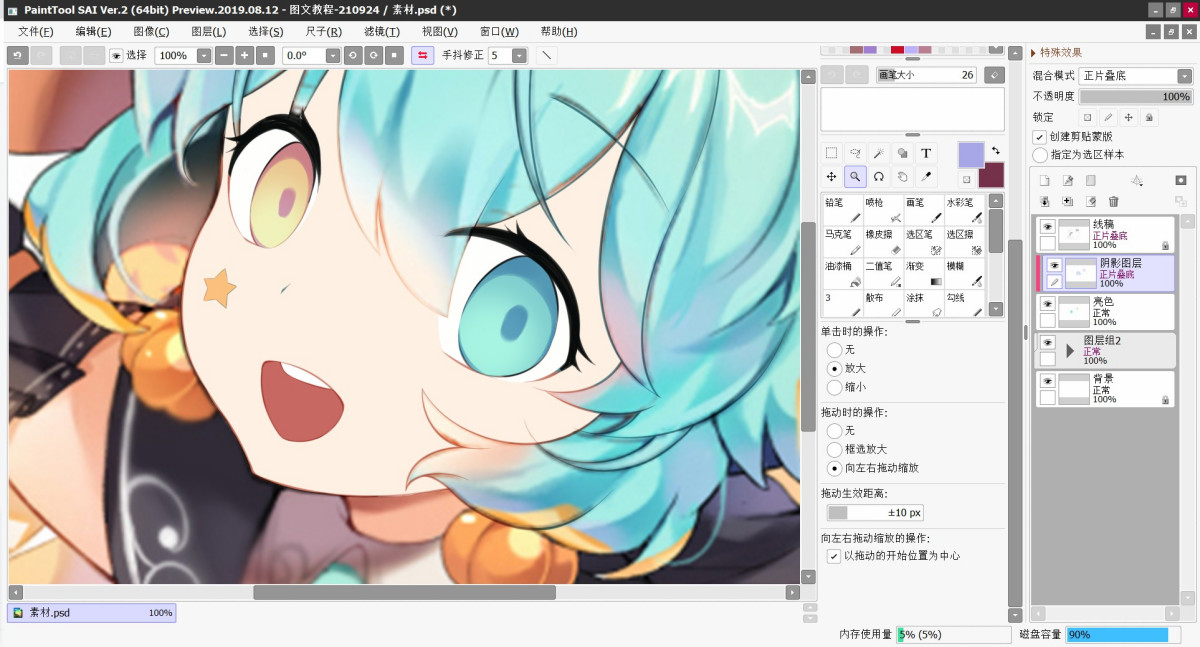Select the move tool with four arrows

pyautogui.click(x=832, y=177)
